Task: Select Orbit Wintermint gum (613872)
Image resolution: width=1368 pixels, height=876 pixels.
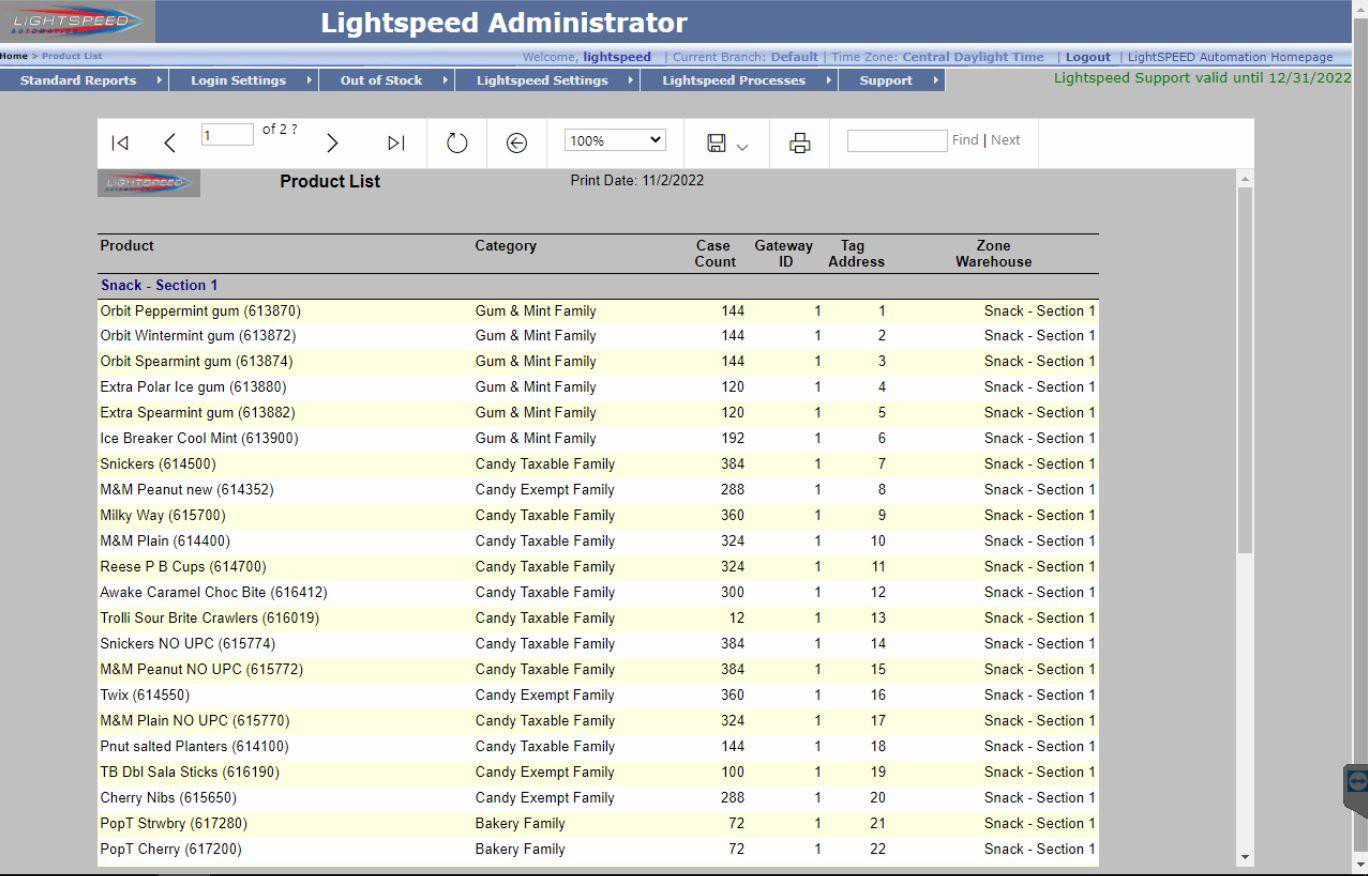Action: pyautogui.click(x=198, y=336)
